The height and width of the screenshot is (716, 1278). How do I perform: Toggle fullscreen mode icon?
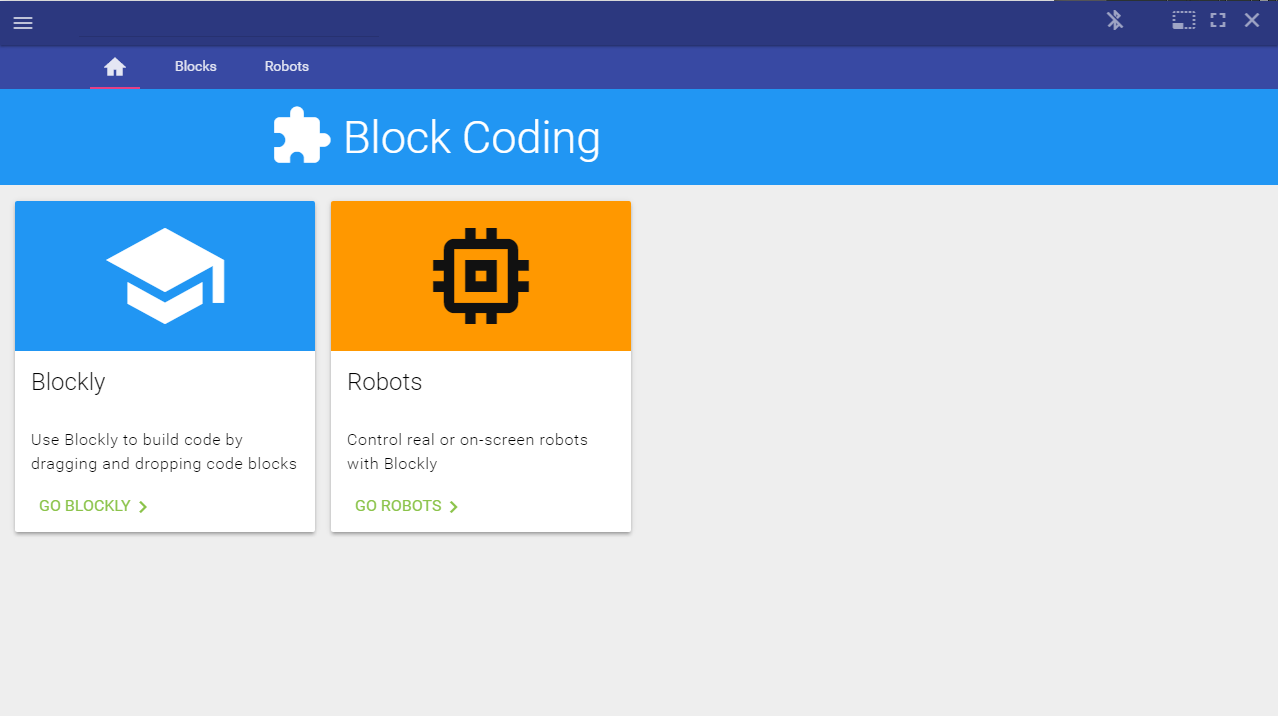coord(1218,20)
